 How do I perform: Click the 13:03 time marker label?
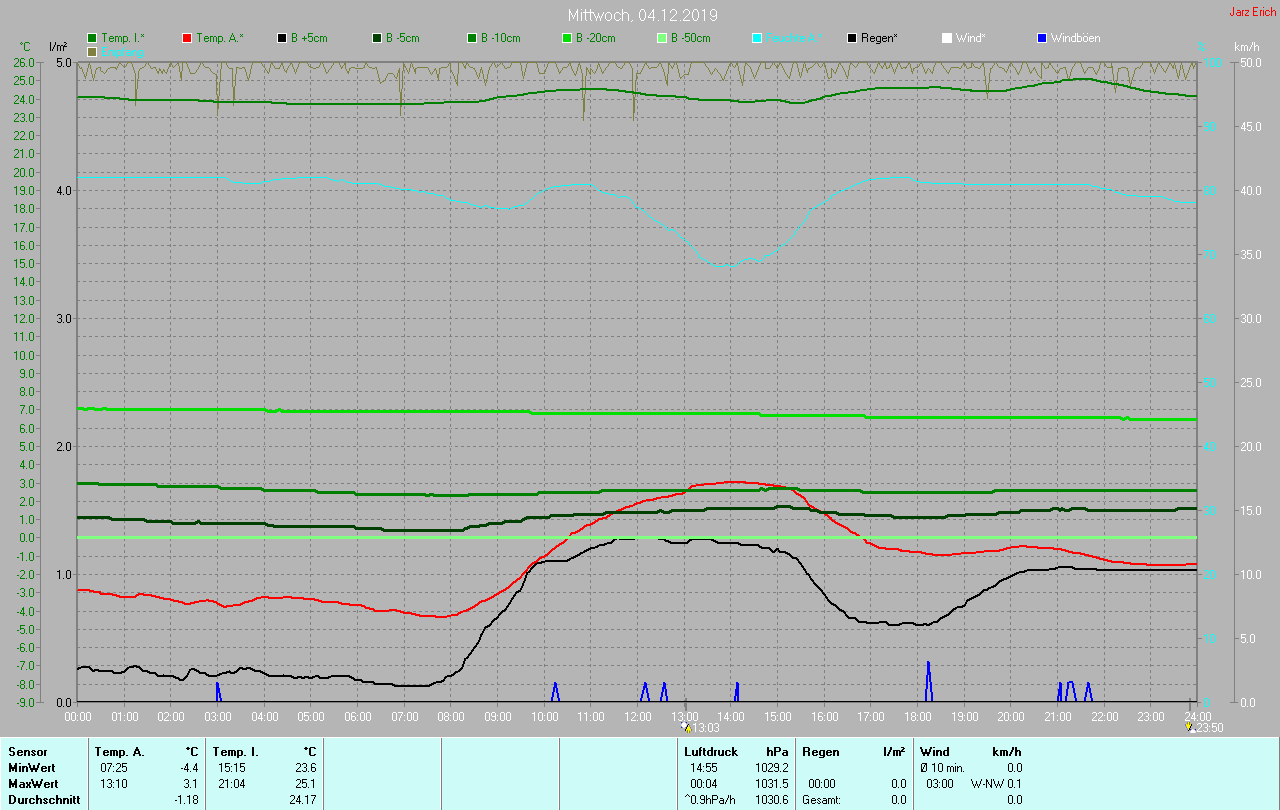[x=706, y=728]
